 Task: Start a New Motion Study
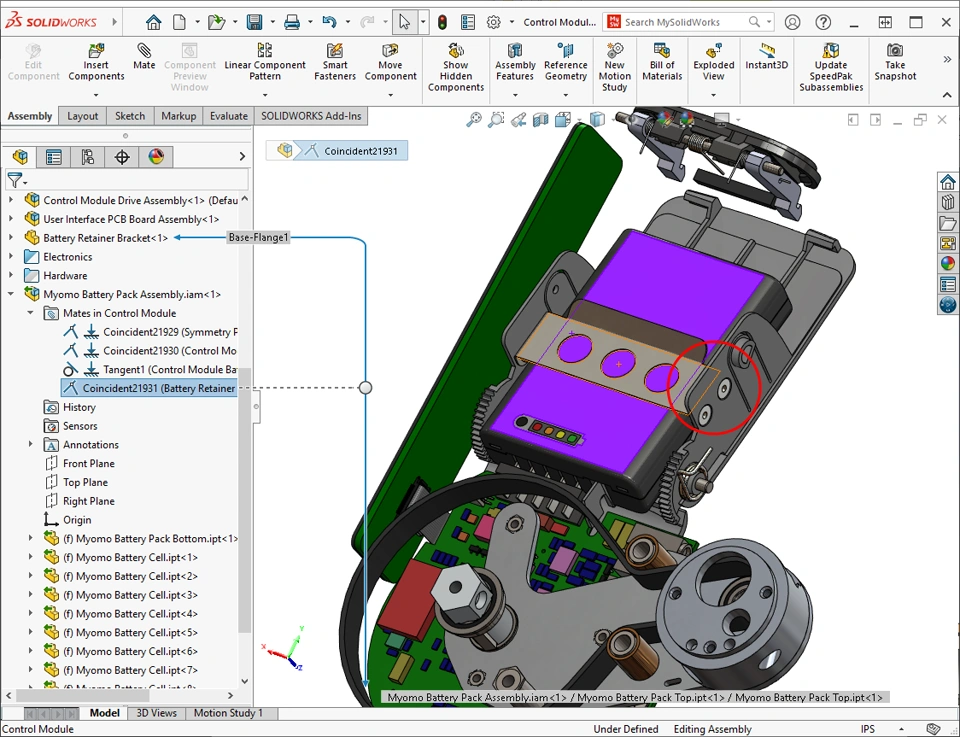click(614, 67)
